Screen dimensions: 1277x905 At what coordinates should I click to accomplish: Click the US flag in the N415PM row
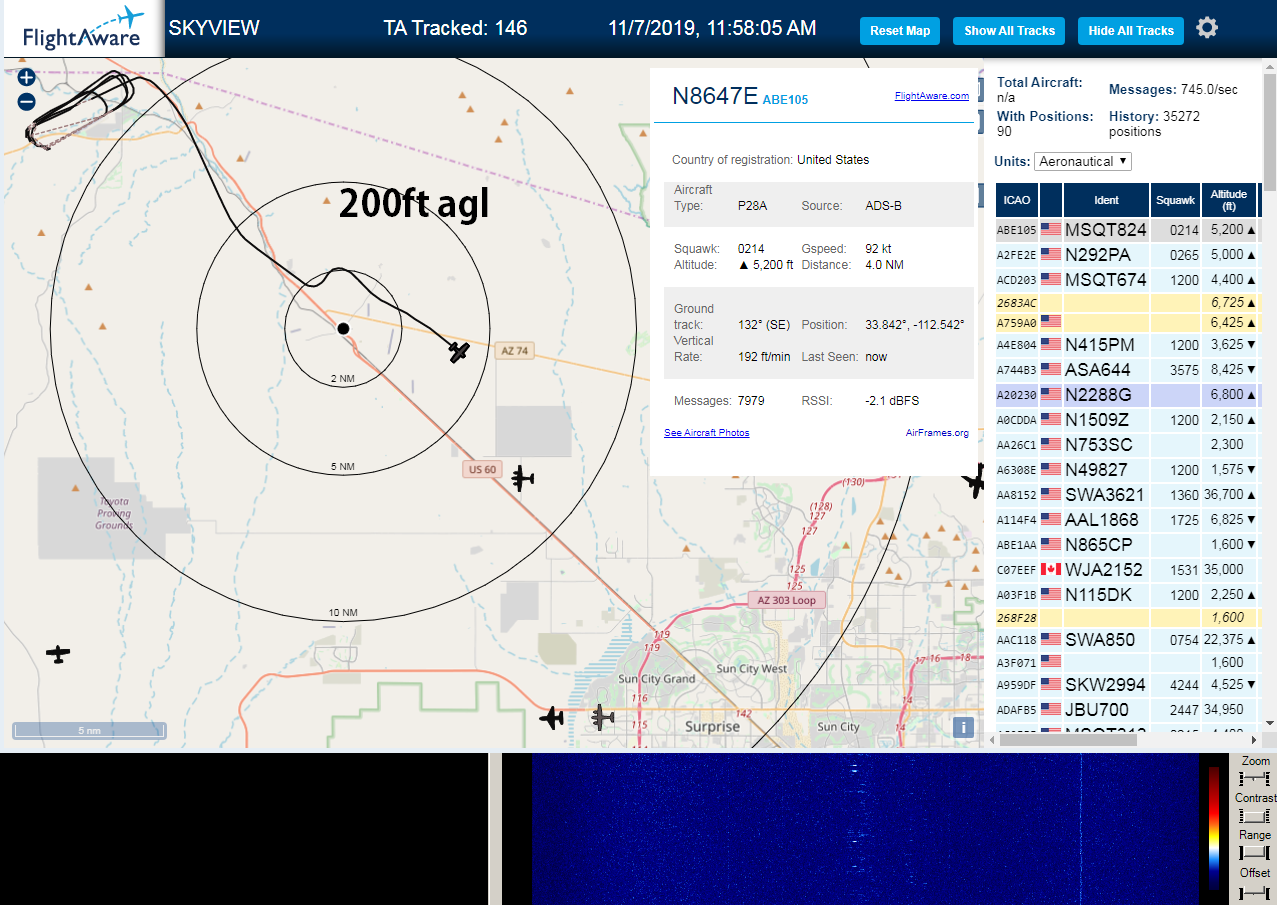point(1050,344)
